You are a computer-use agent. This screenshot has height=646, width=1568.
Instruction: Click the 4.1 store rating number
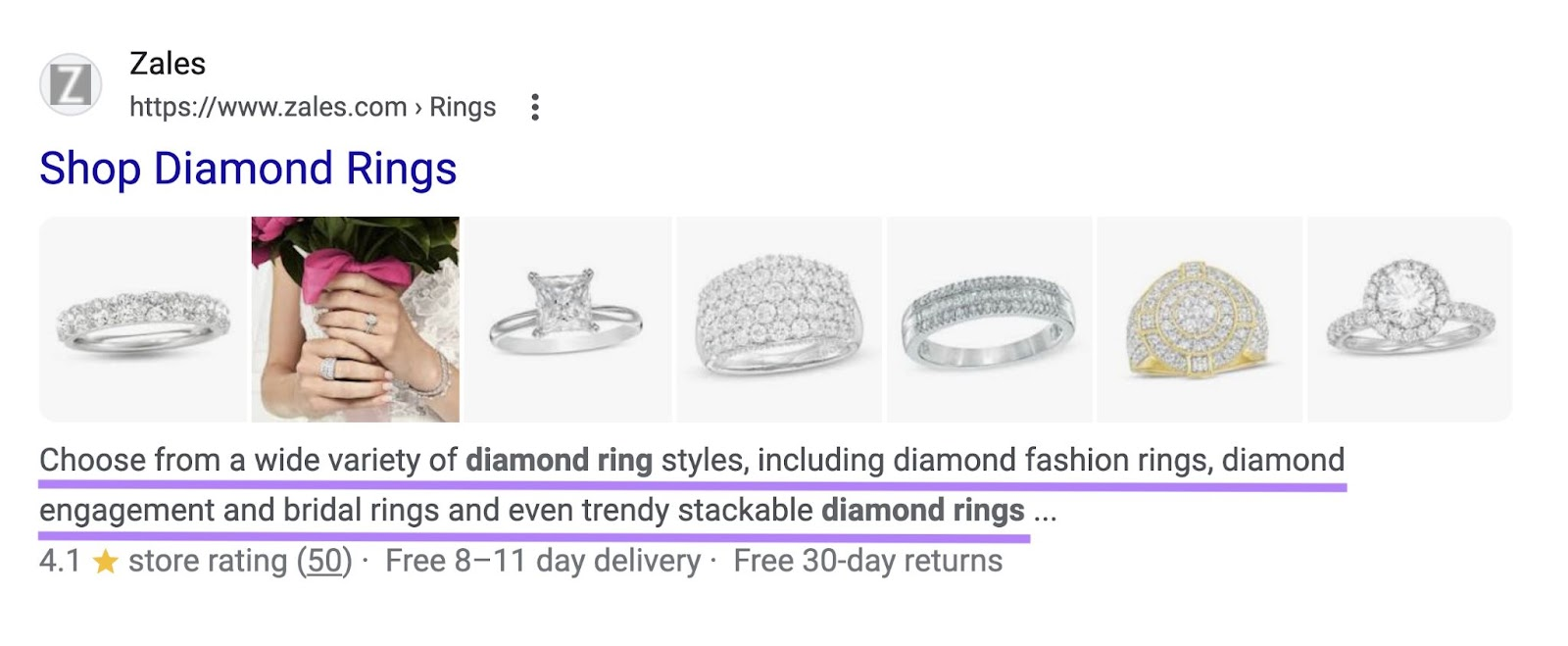pos(60,561)
